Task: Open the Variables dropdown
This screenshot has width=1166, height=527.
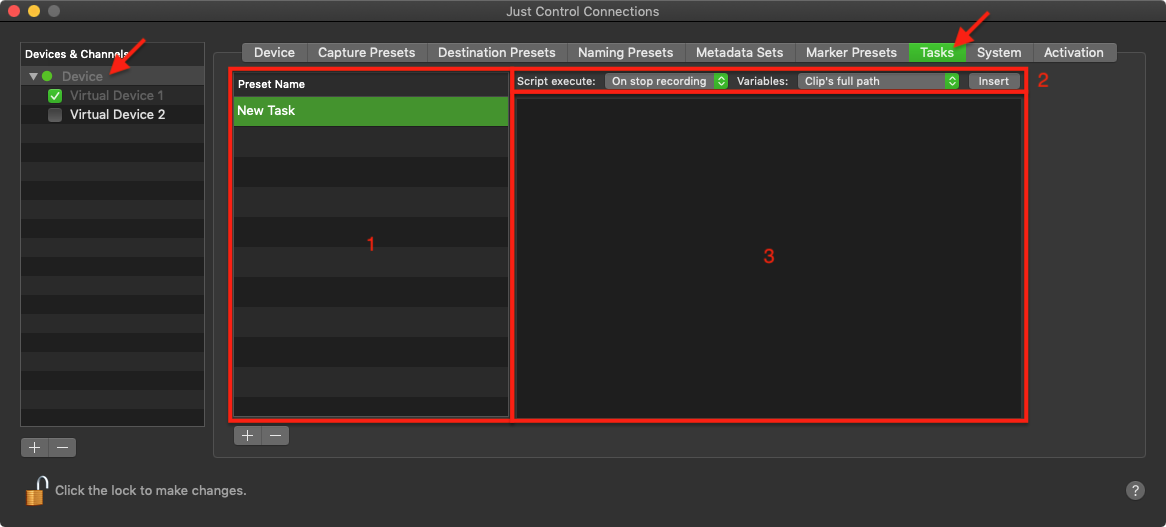Action: pyautogui.click(x=878, y=81)
